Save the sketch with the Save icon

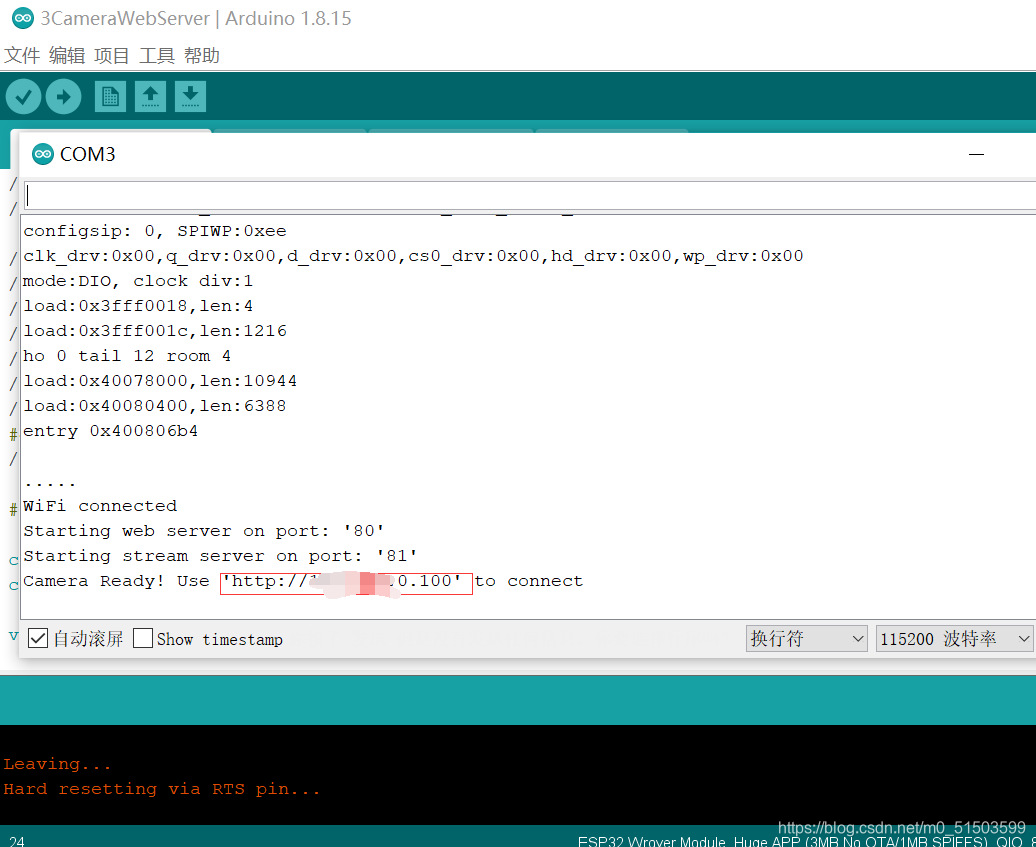[x=190, y=96]
